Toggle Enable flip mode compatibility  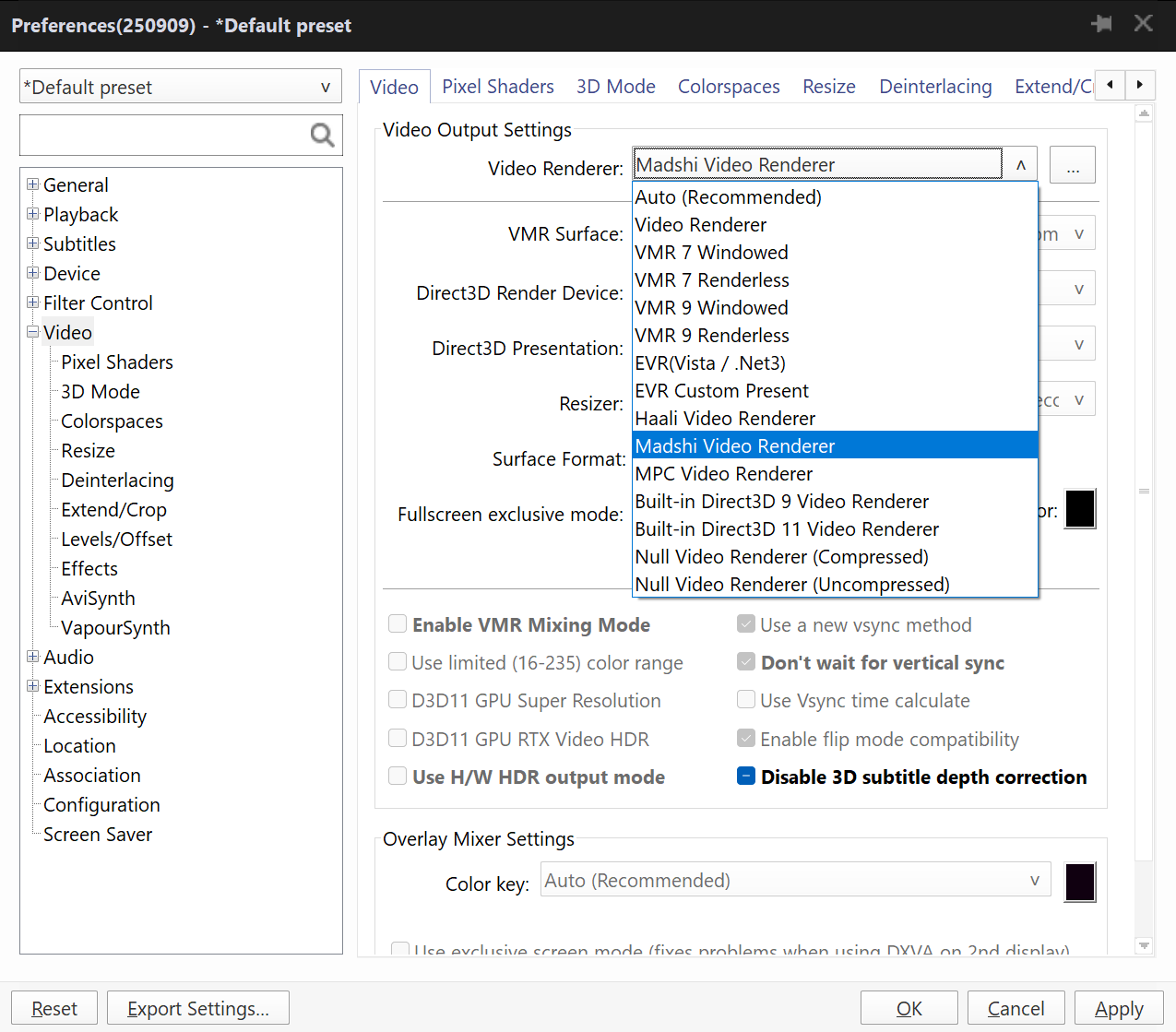(x=746, y=739)
